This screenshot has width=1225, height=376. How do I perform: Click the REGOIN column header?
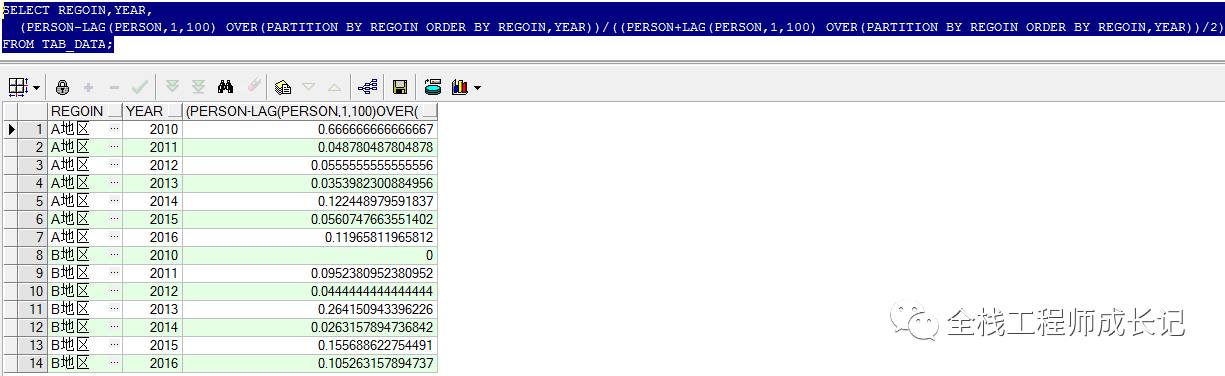click(x=85, y=111)
